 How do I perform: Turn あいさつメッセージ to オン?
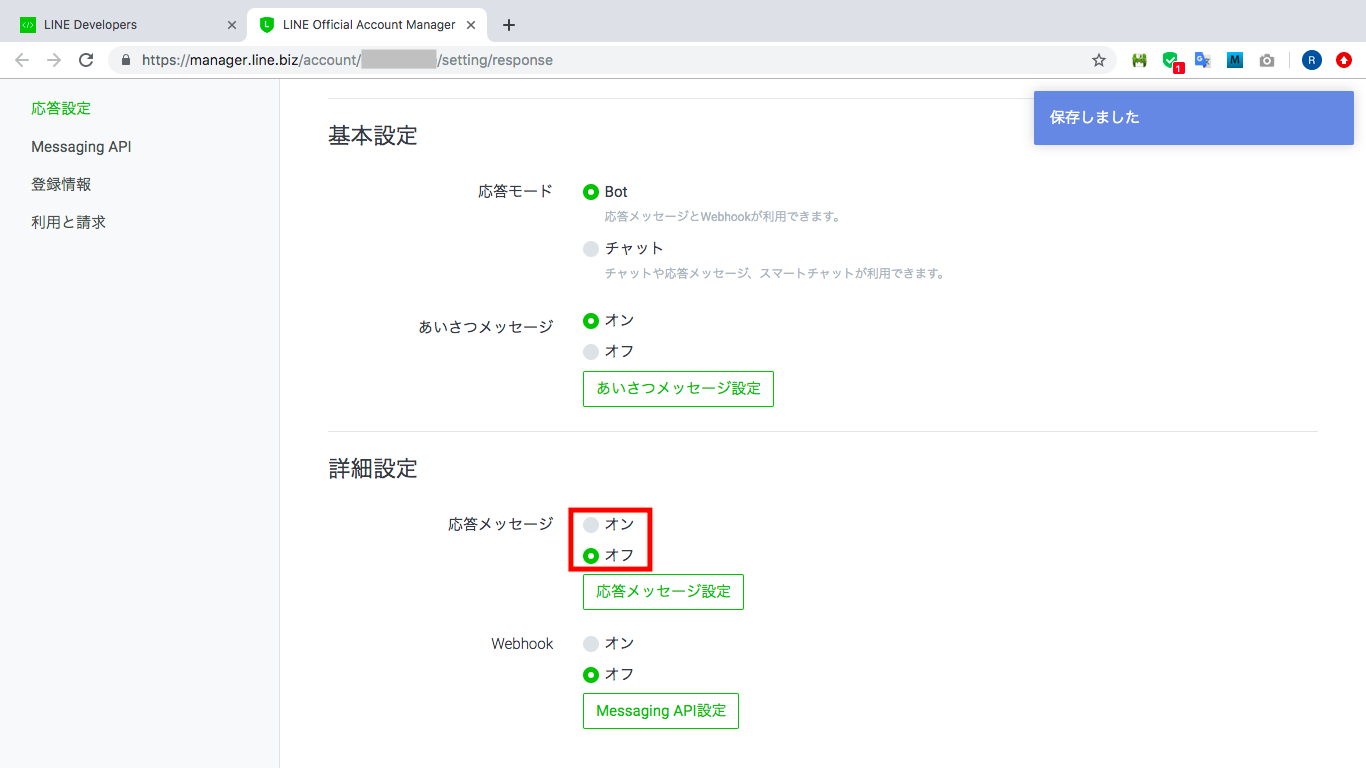point(591,321)
